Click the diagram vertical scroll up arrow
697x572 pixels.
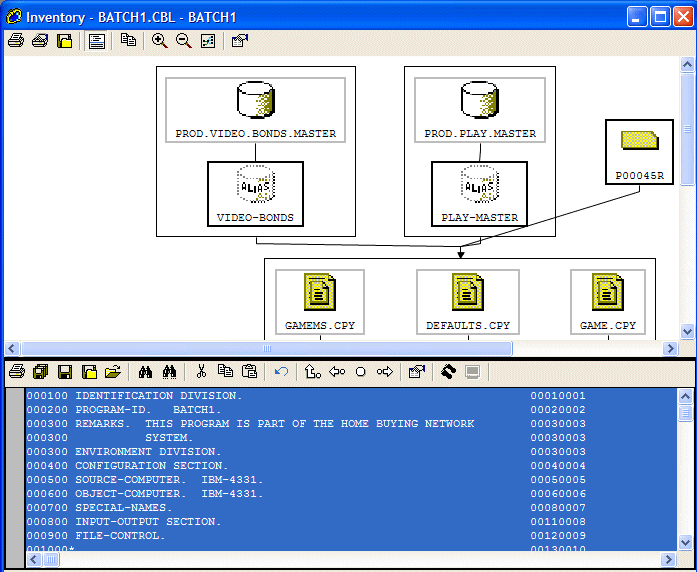tap(687, 65)
